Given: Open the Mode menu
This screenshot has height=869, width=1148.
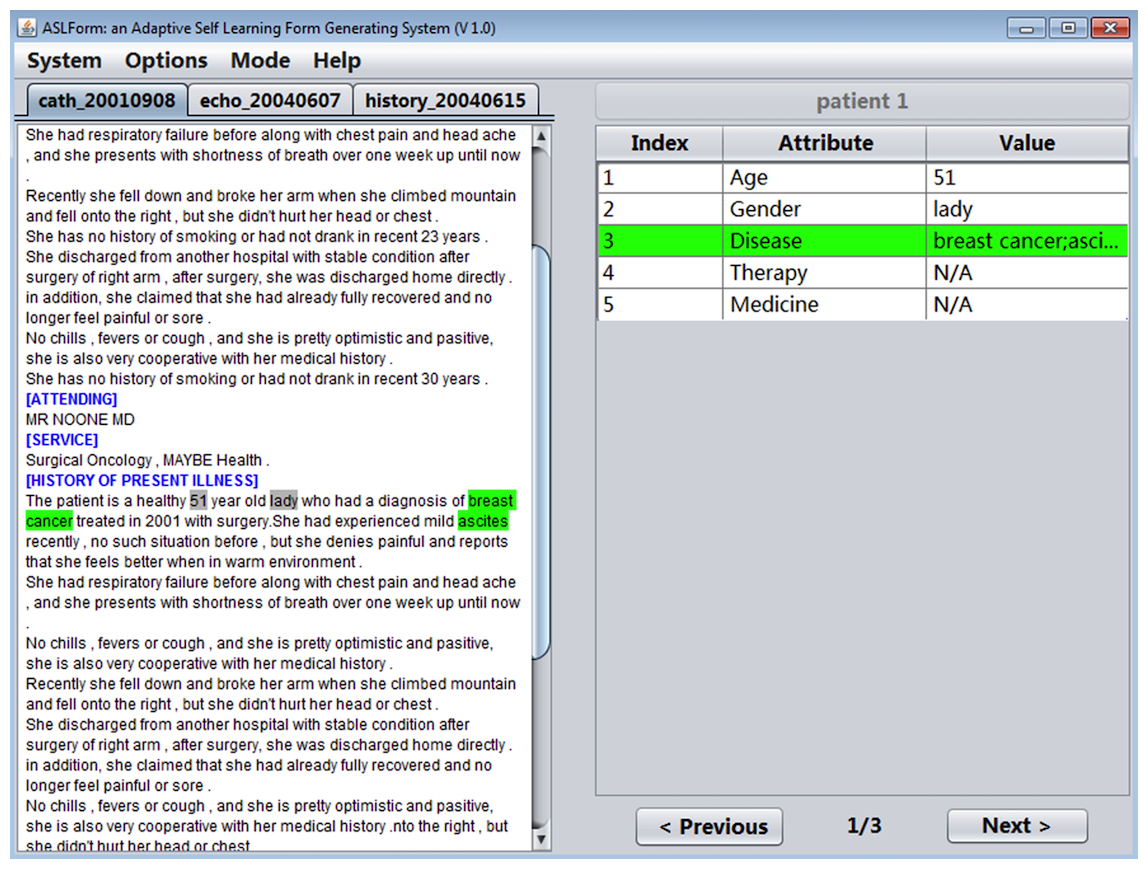Looking at the screenshot, I should click(260, 61).
